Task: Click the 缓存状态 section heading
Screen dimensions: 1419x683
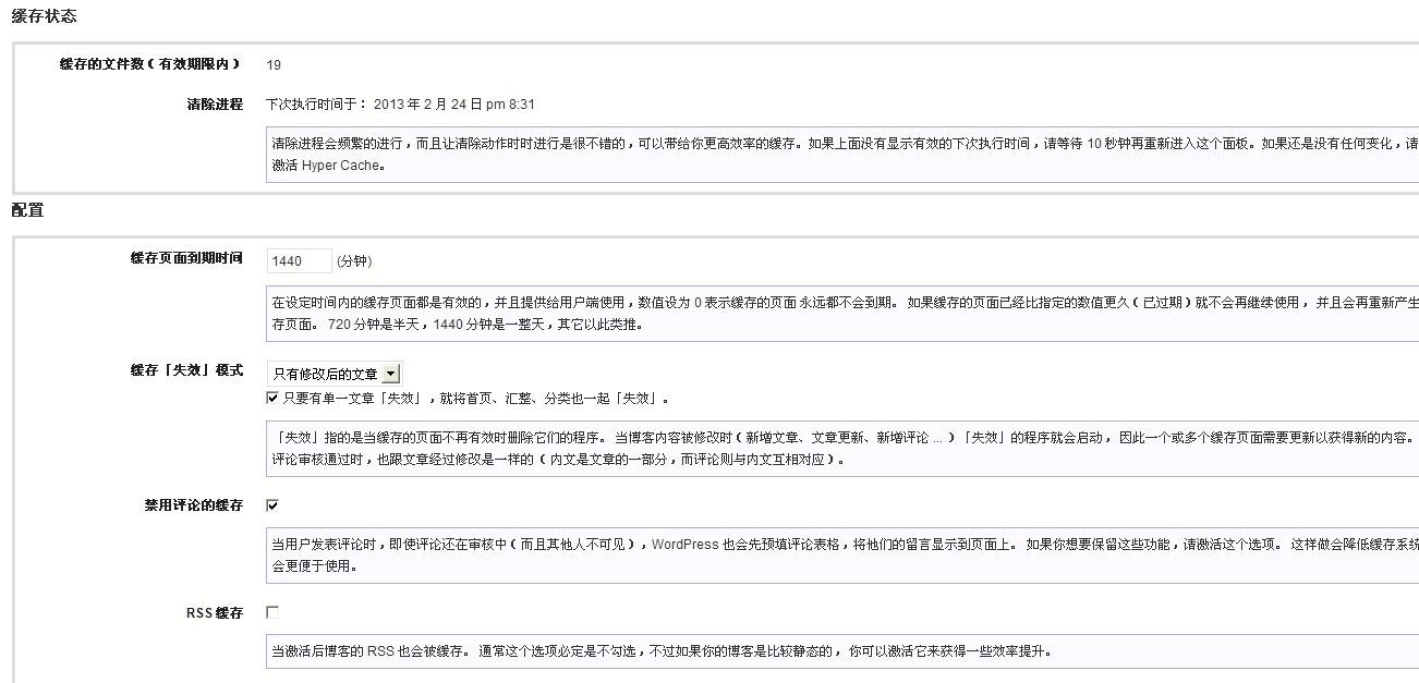Action: tap(40, 17)
